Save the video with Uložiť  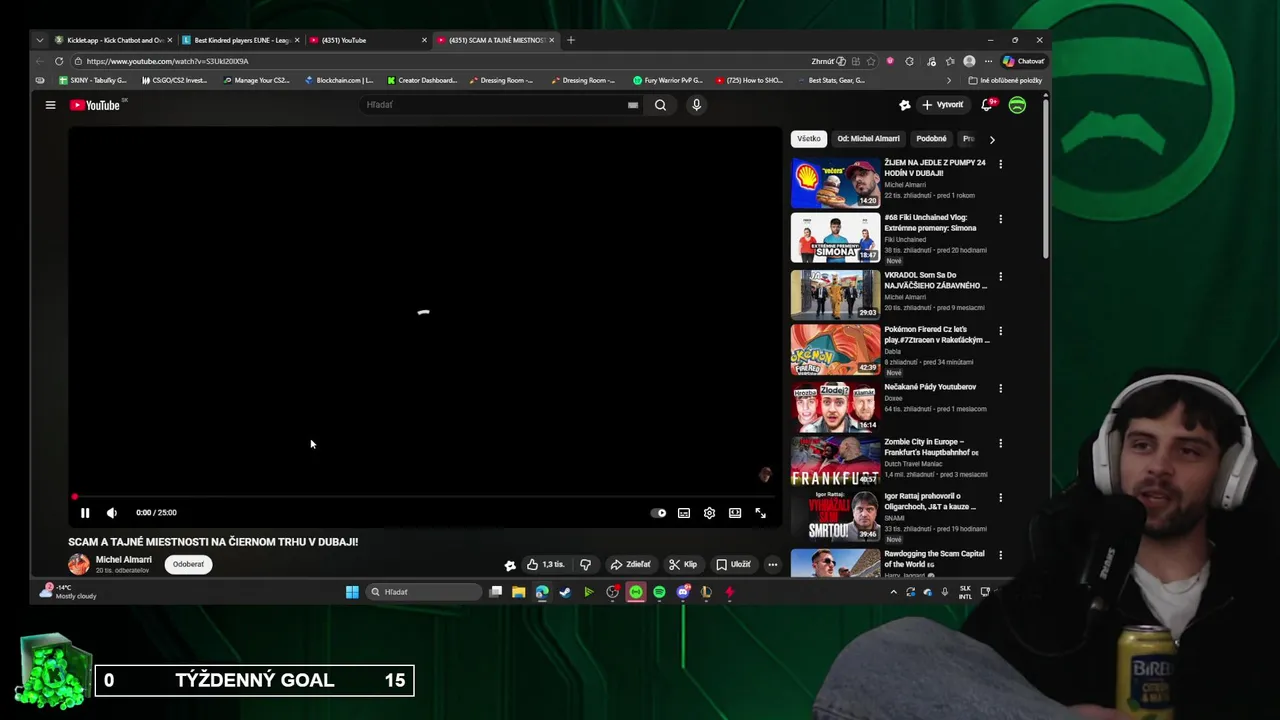click(733, 564)
